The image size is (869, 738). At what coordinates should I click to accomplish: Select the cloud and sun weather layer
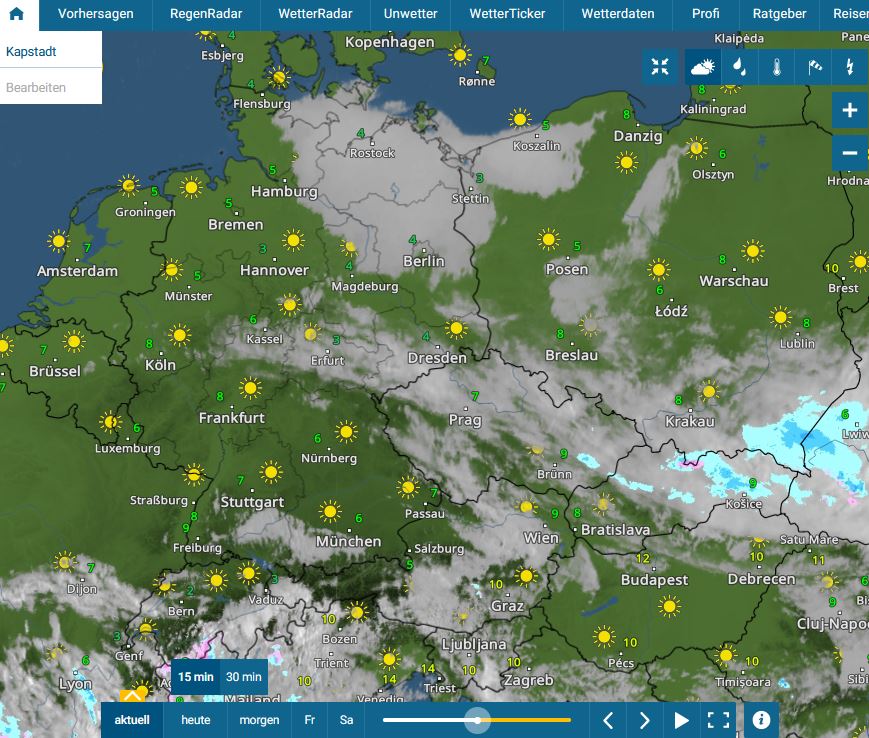tap(703, 67)
